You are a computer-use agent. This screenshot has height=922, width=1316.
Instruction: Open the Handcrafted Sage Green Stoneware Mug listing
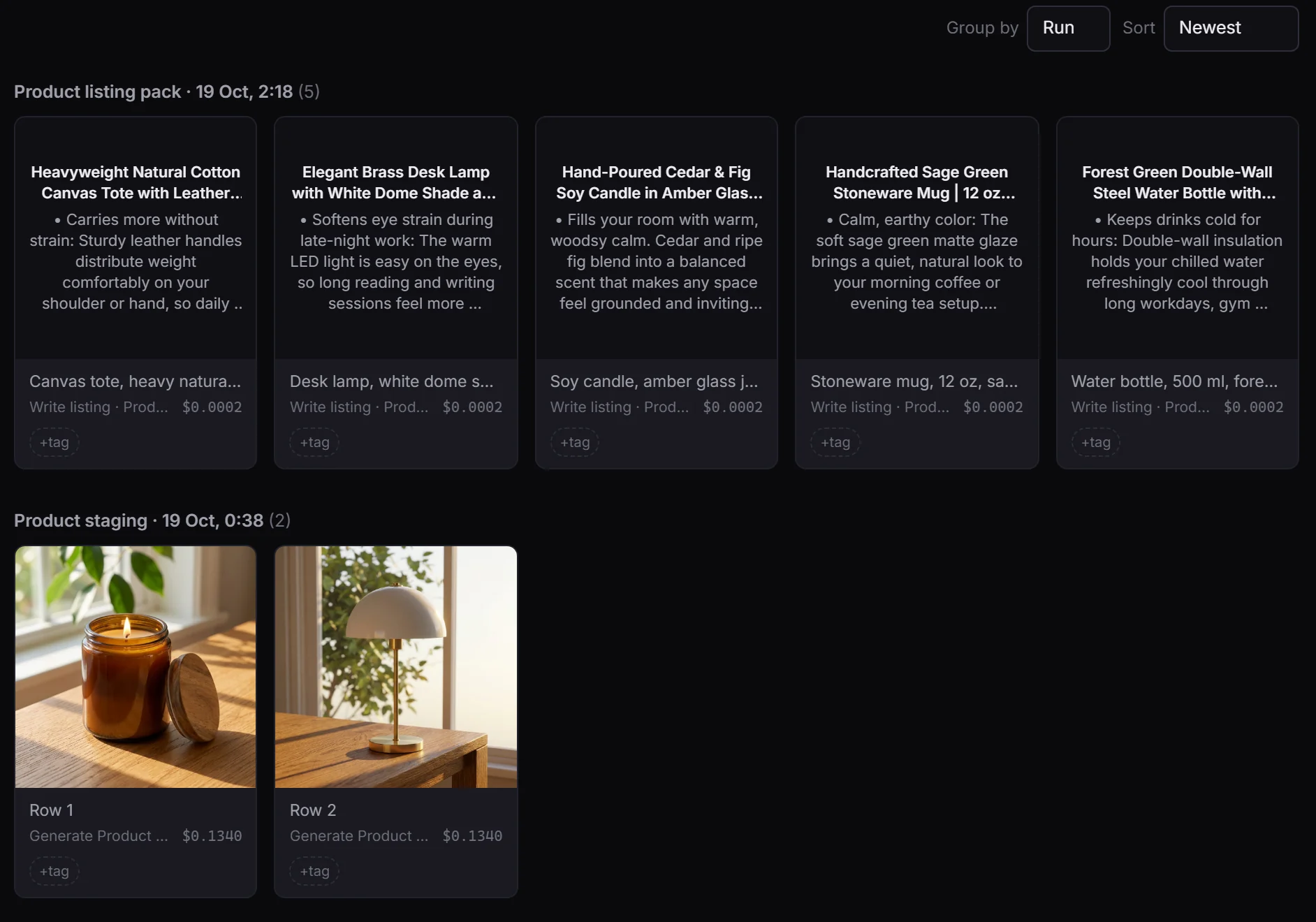pyautogui.click(x=917, y=237)
